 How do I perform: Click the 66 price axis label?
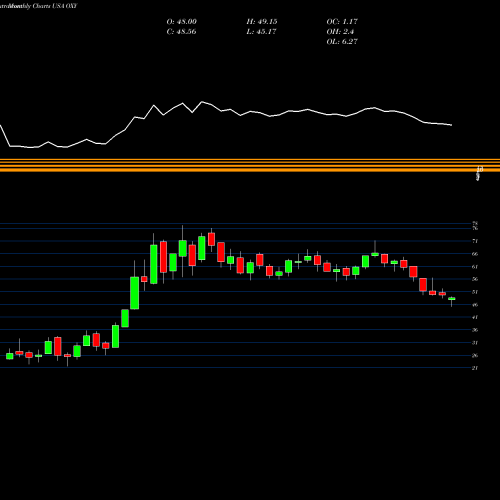click(x=475, y=254)
